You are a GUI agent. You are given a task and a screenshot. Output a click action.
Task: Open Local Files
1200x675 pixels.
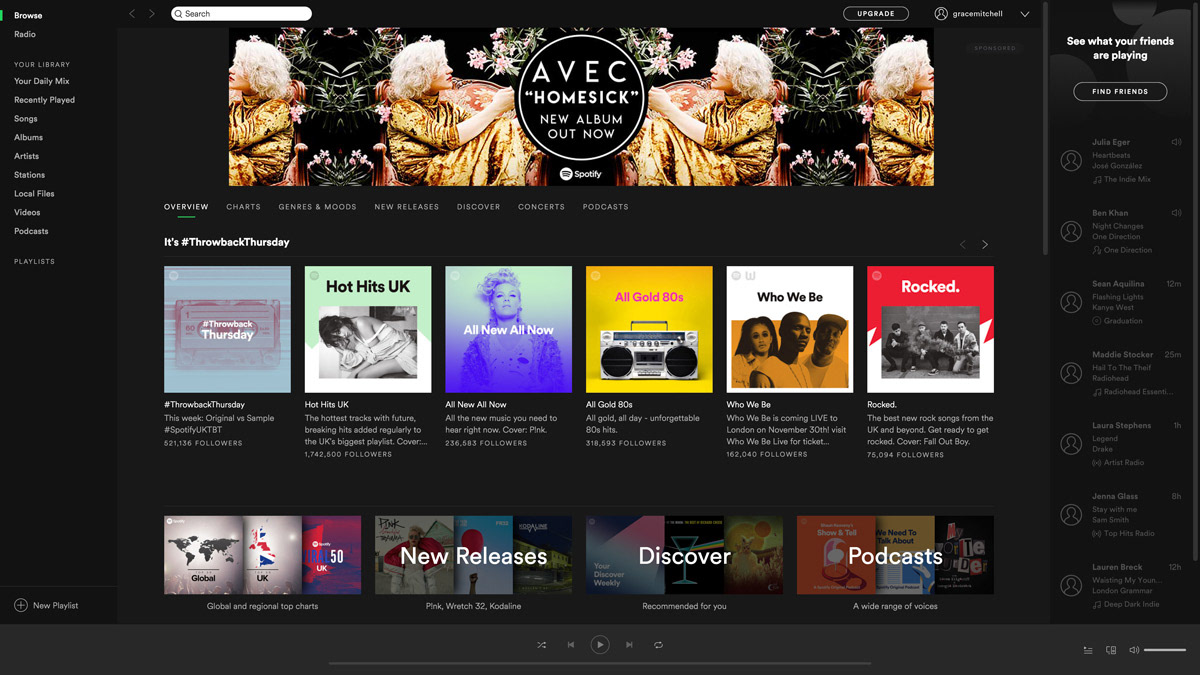[34, 194]
